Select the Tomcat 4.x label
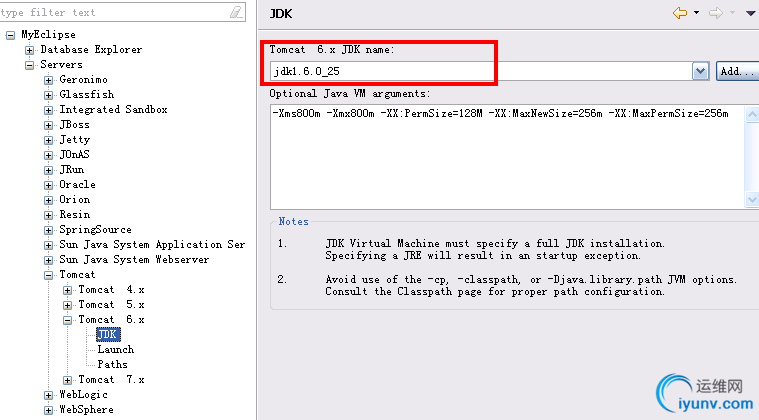 (111, 289)
